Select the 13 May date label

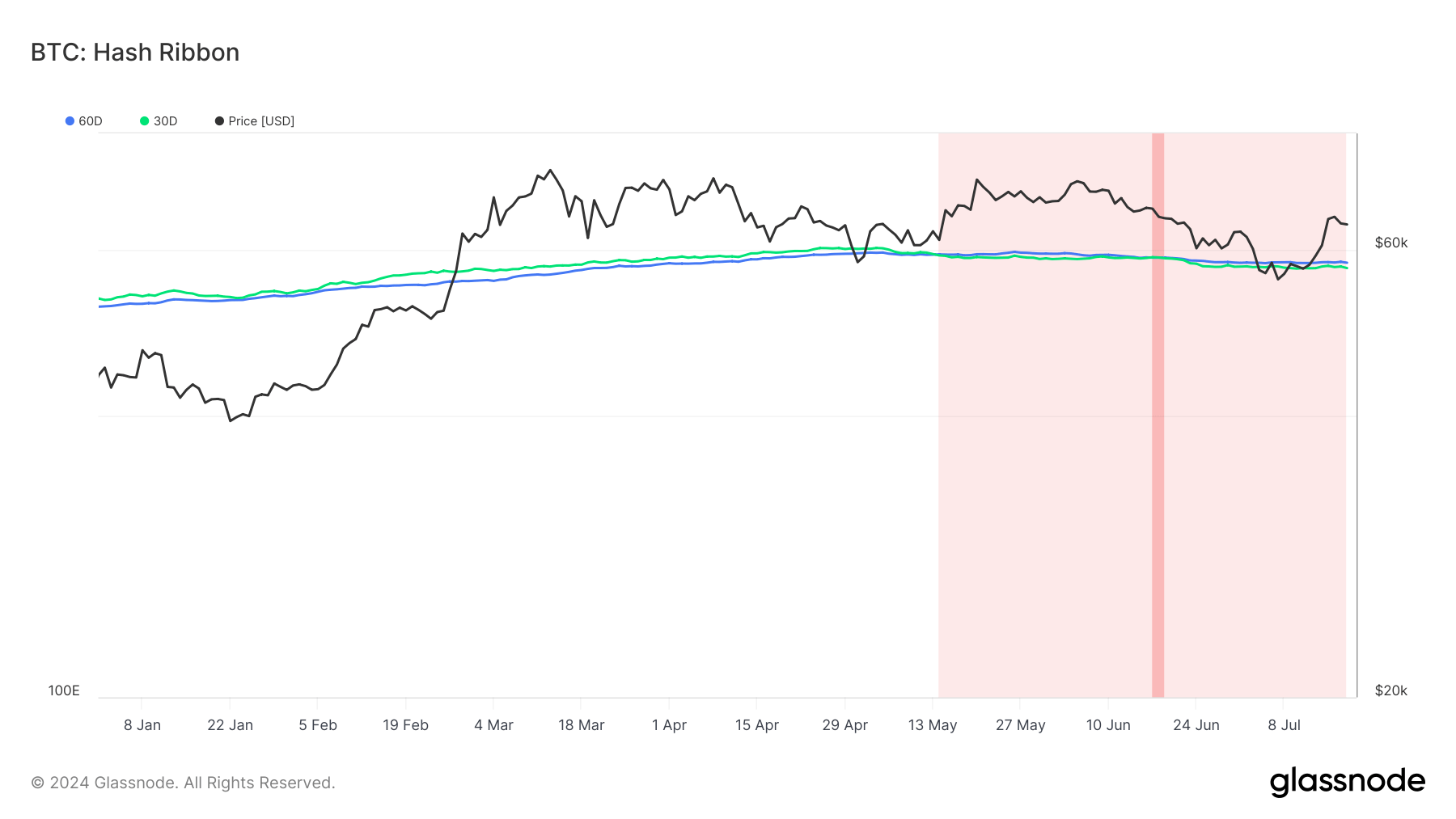tap(933, 725)
